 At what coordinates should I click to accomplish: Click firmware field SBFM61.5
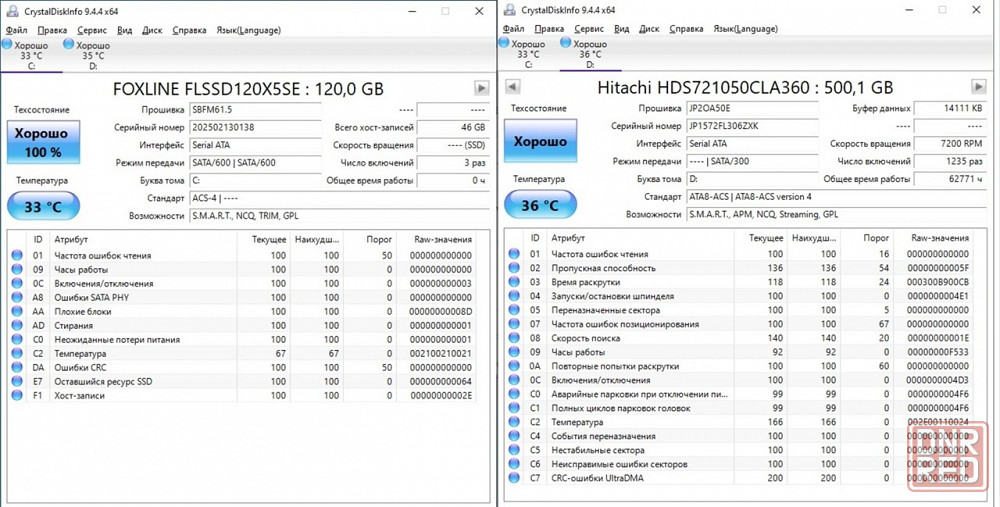point(255,110)
